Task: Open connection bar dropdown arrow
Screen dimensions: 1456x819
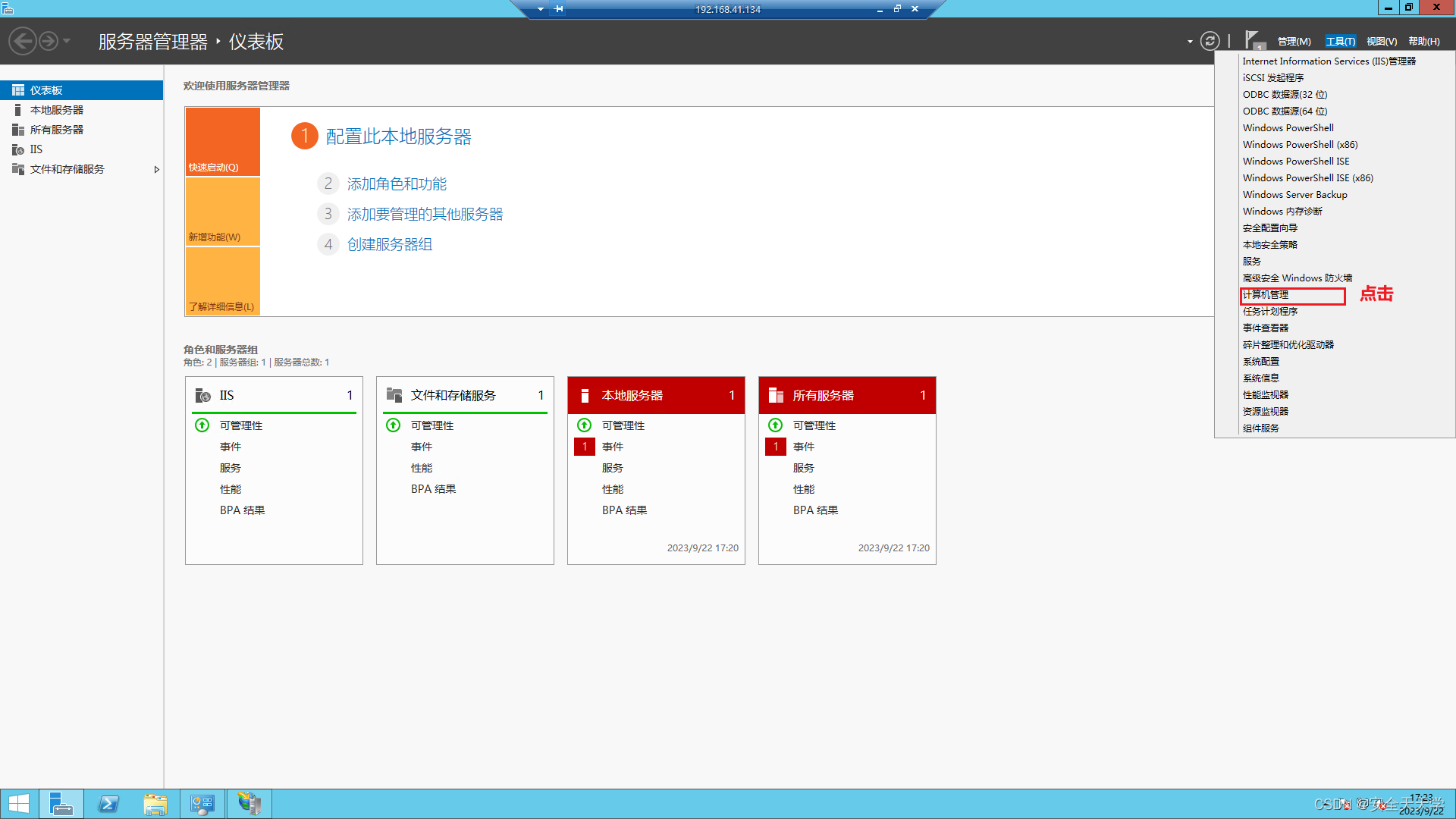Action: tap(540, 9)
